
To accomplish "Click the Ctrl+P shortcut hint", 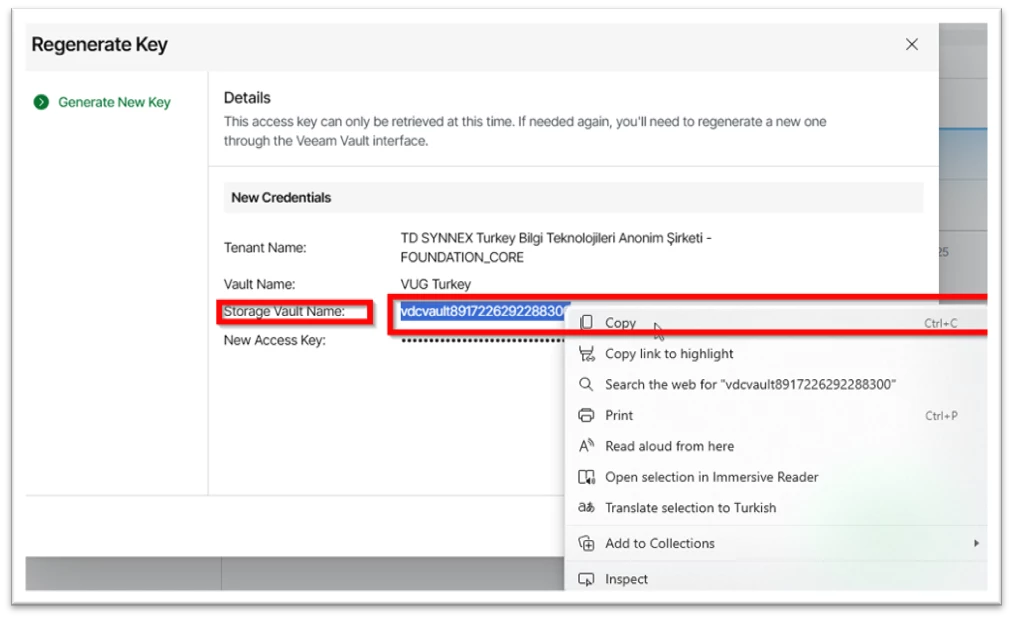I will (x=941, y=415).
